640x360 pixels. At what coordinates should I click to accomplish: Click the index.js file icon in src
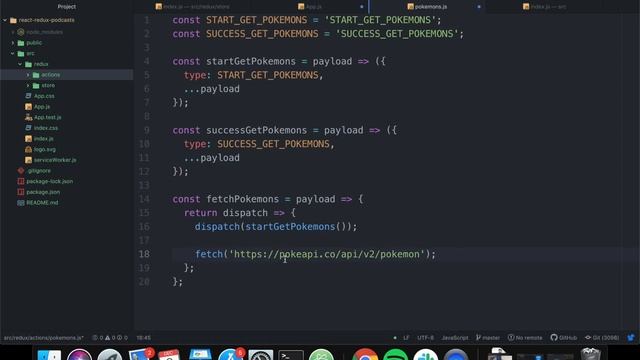point(28,139)
